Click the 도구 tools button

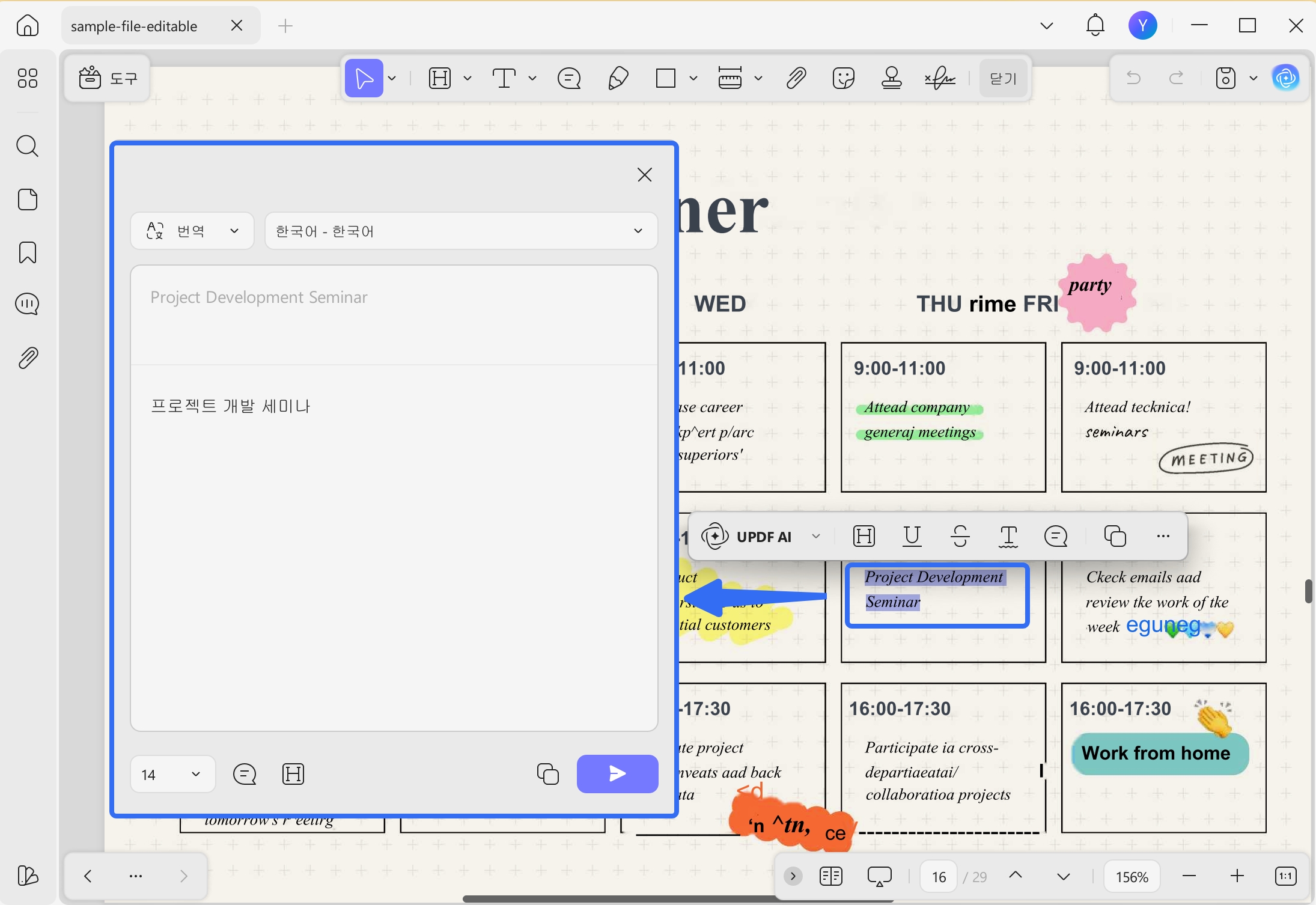(108, 78)
